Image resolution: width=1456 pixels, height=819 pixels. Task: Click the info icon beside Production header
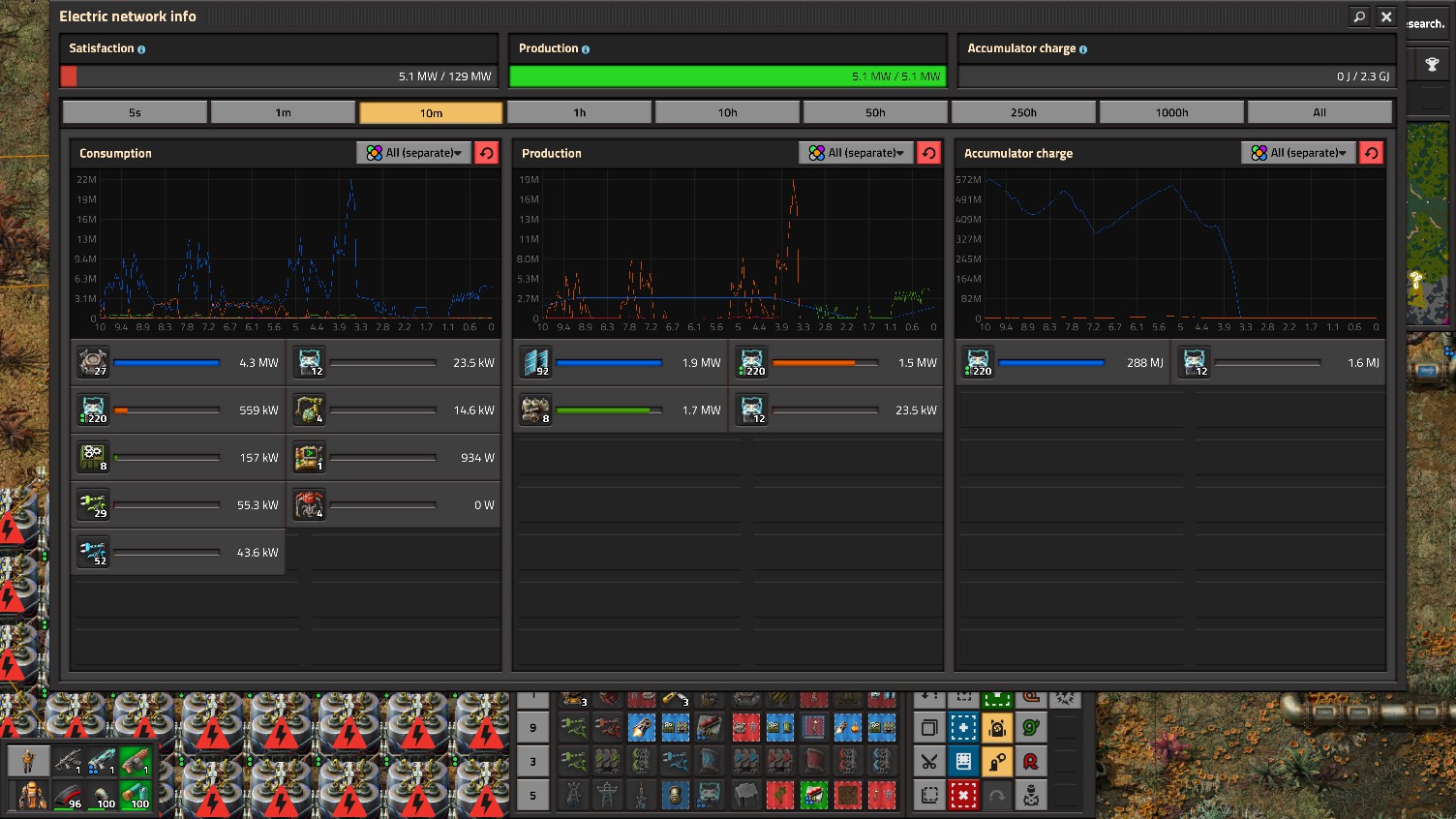pos(586,49)
